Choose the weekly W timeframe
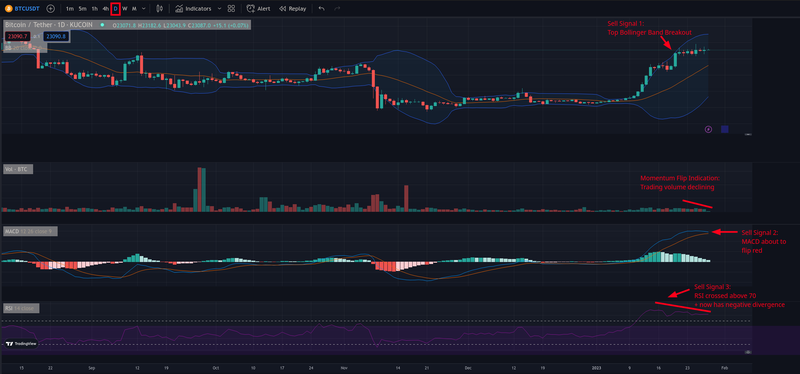 pyautogui.click(x=124, y=9)
